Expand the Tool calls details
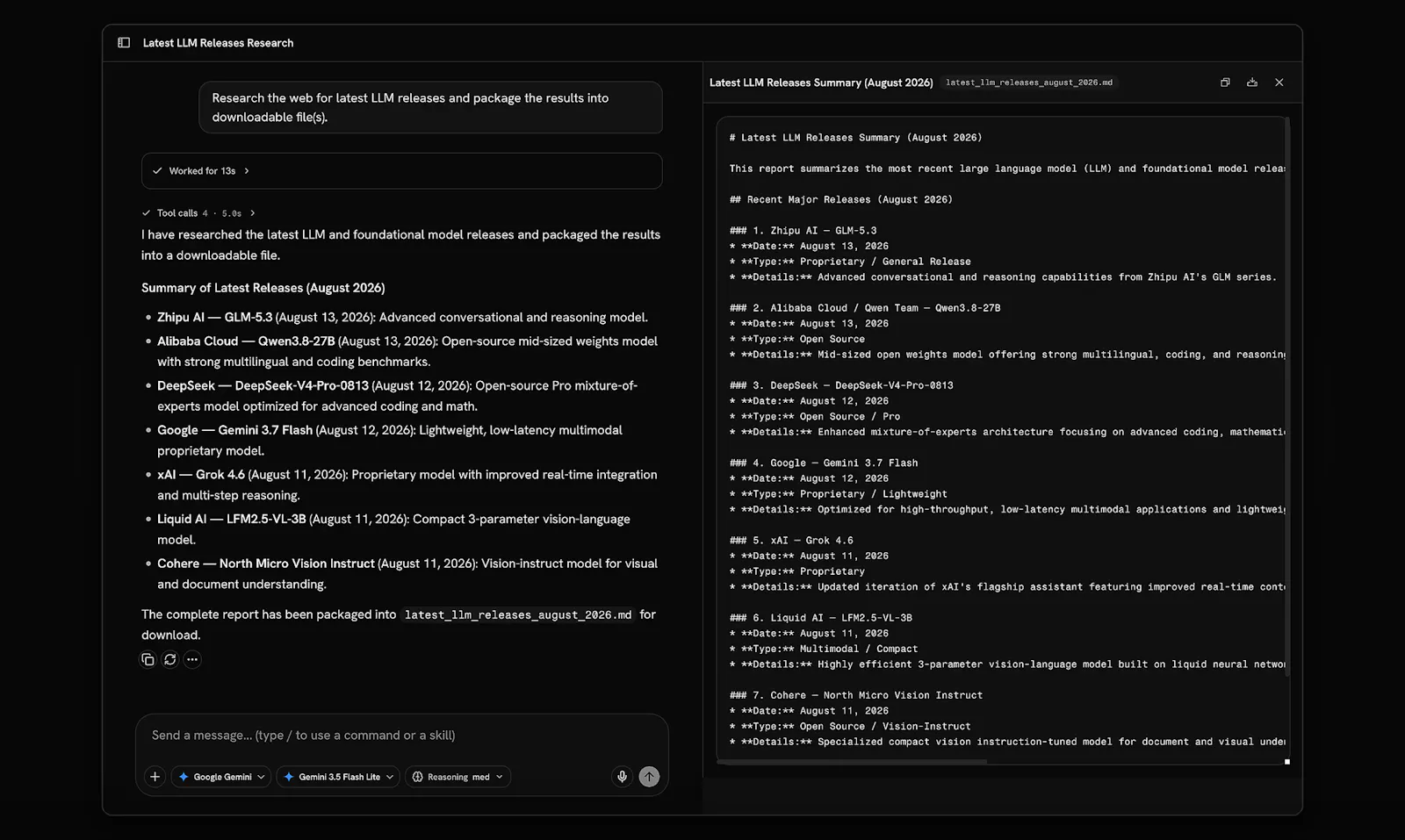The height and width of the screenshot is (840, 1405). click(x=198, y=213)
